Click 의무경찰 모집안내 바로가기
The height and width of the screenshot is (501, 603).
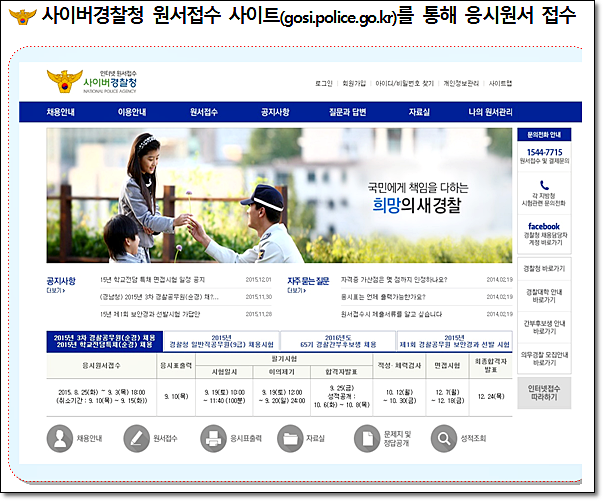coord(544,359)
